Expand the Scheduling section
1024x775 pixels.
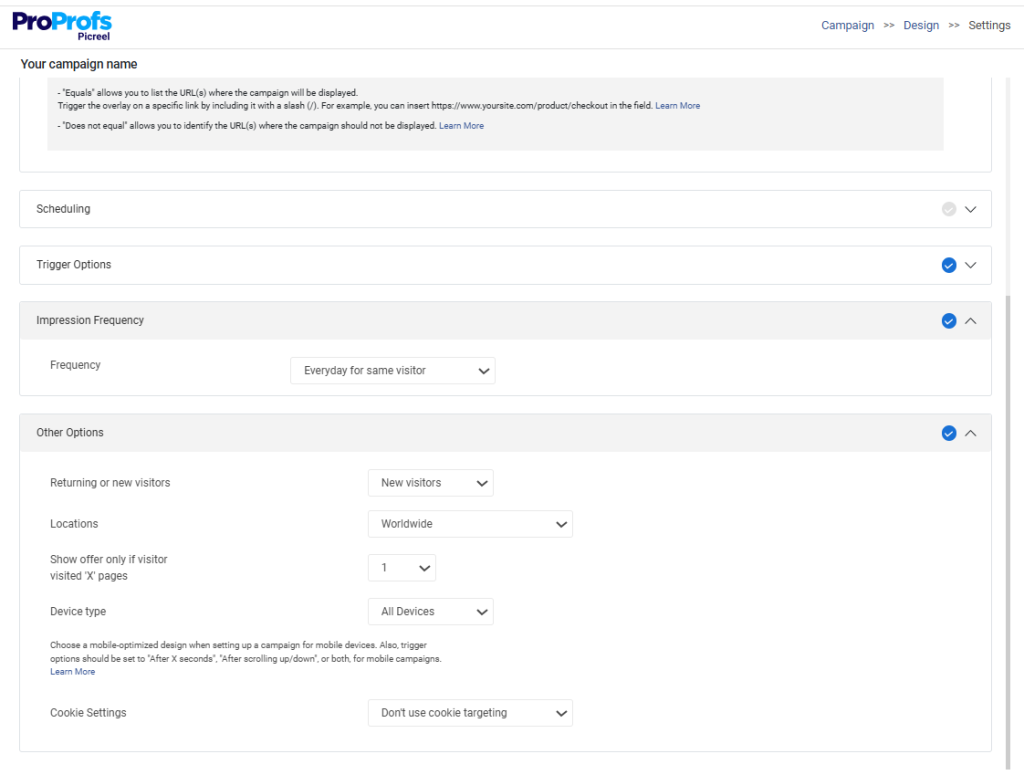[x=970, y=209]
